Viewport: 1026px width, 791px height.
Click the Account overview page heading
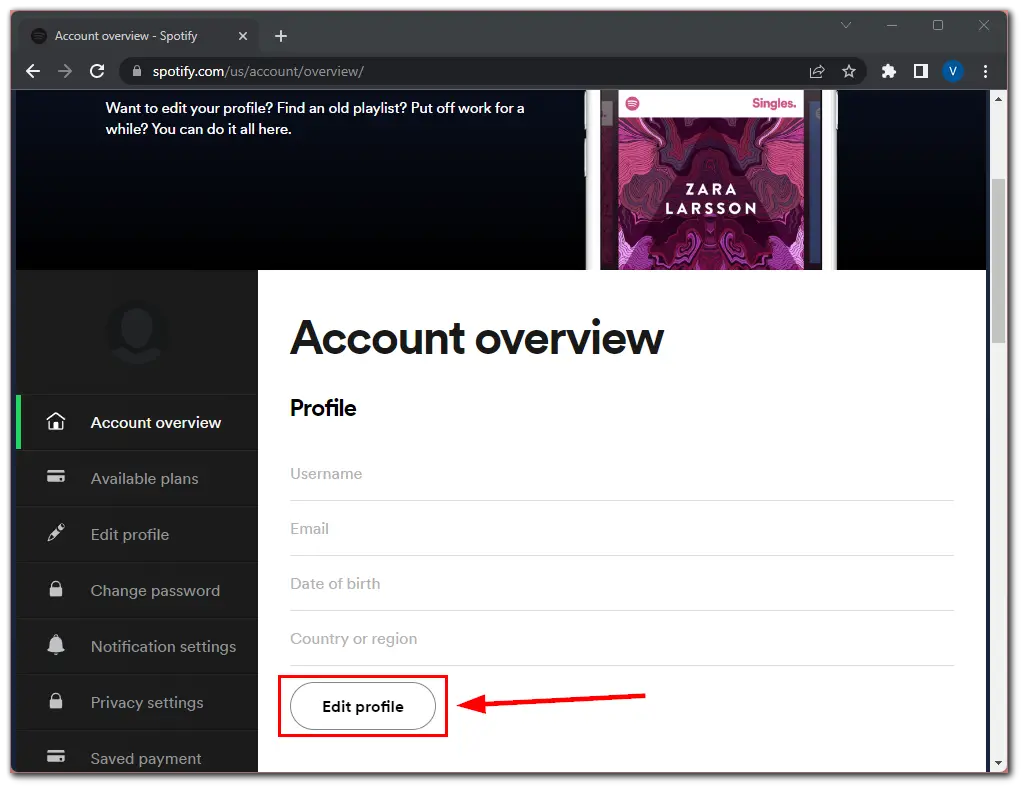pyautogui.click(x=476, y=339)
